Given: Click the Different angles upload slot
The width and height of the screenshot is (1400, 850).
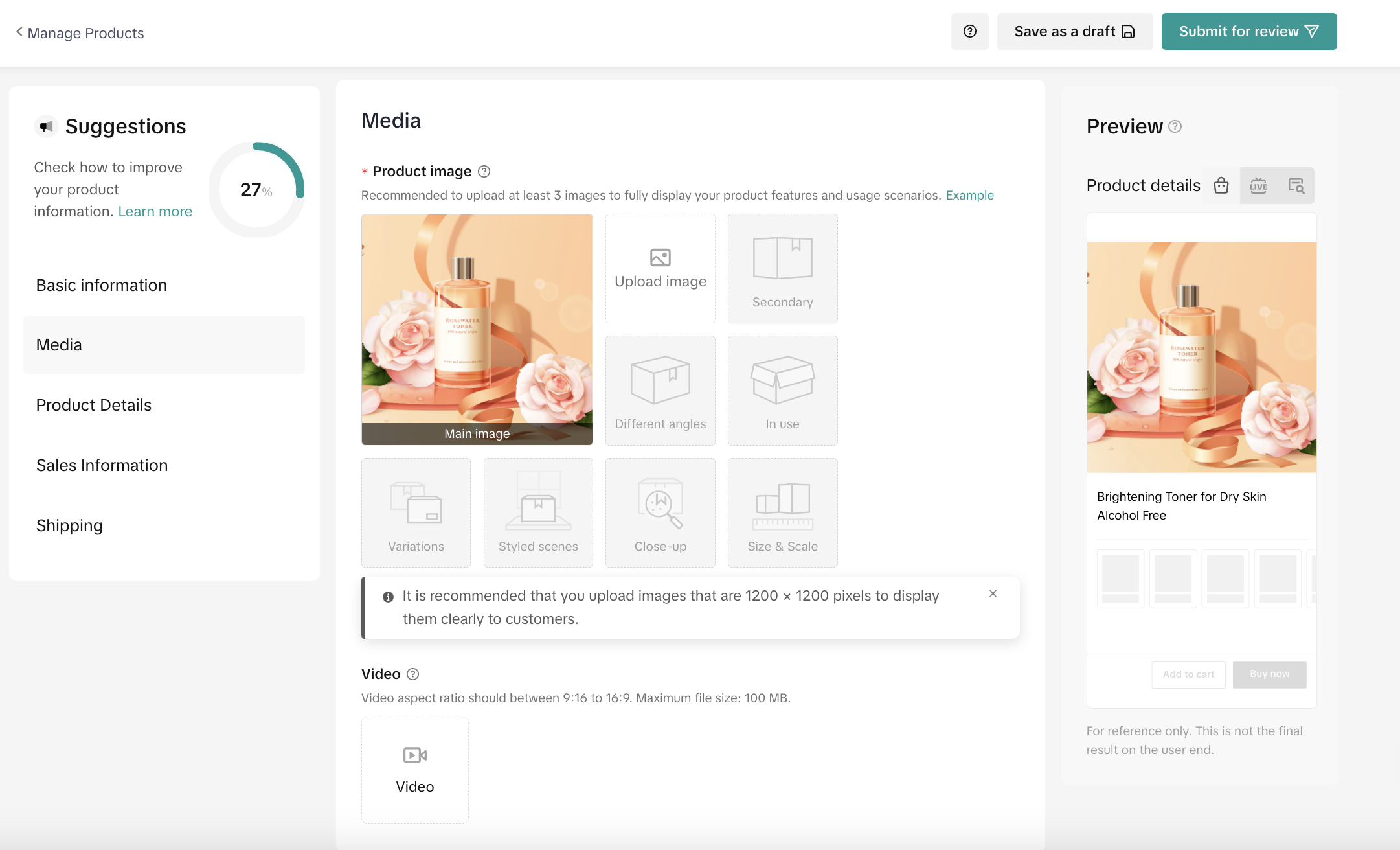Looking at the screenshot, I should [x=660, y=390].
